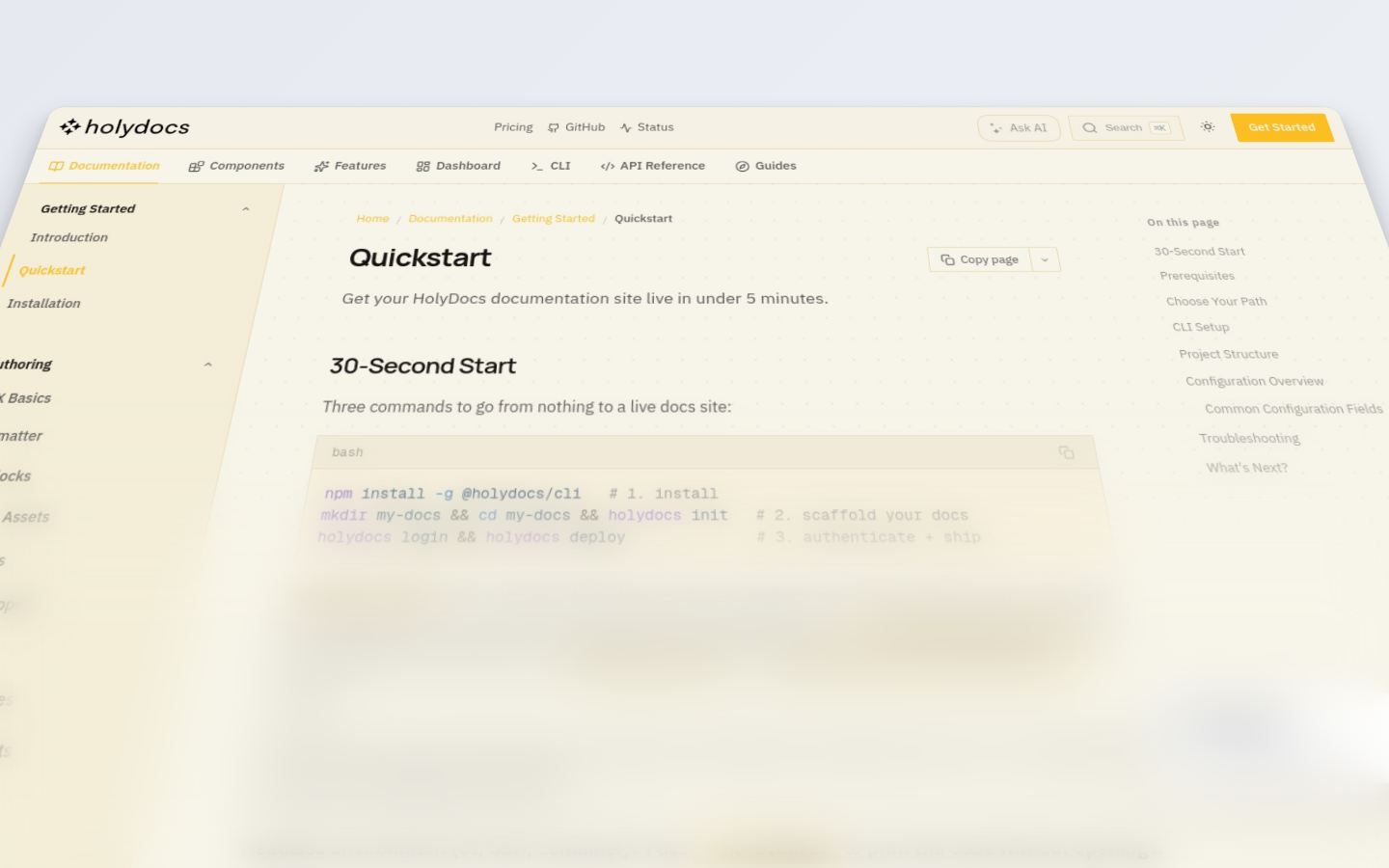
Task: Toggle the light/dark theme sun icon
Action: click(x=1208, y=127)
